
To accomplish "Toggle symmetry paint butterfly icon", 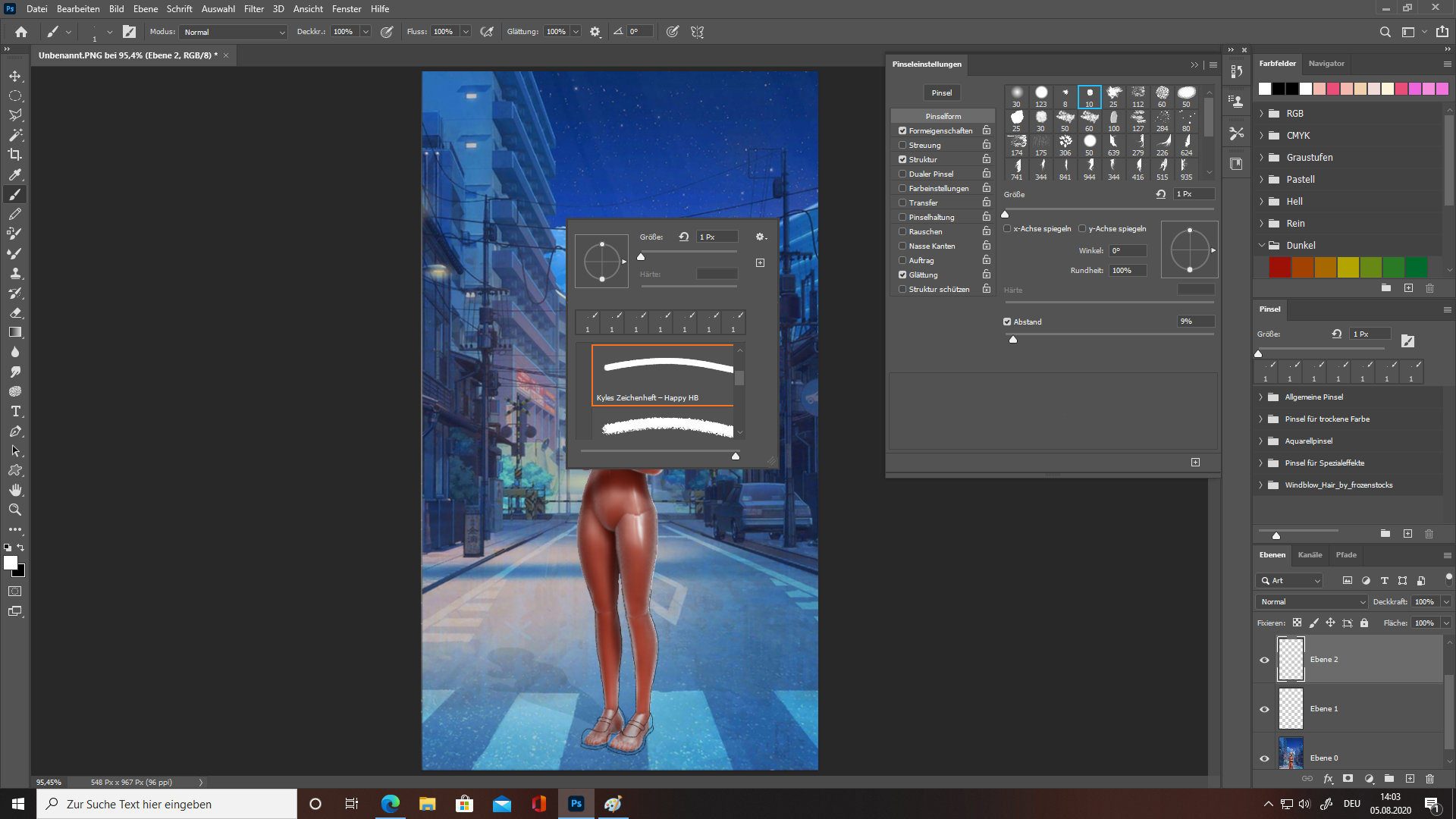I will click(698, 32).
